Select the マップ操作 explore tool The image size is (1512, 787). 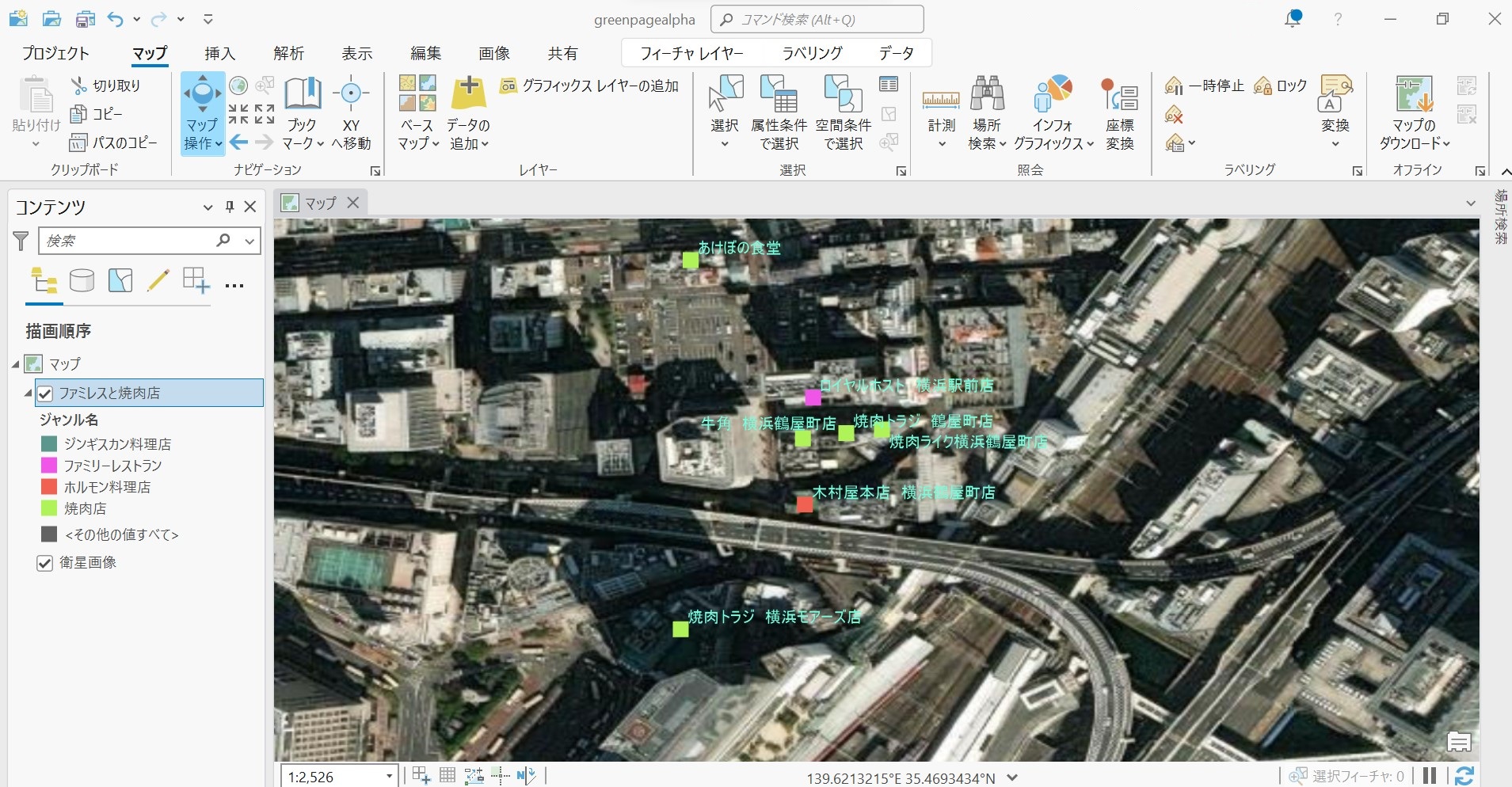[x=203, y=112]
